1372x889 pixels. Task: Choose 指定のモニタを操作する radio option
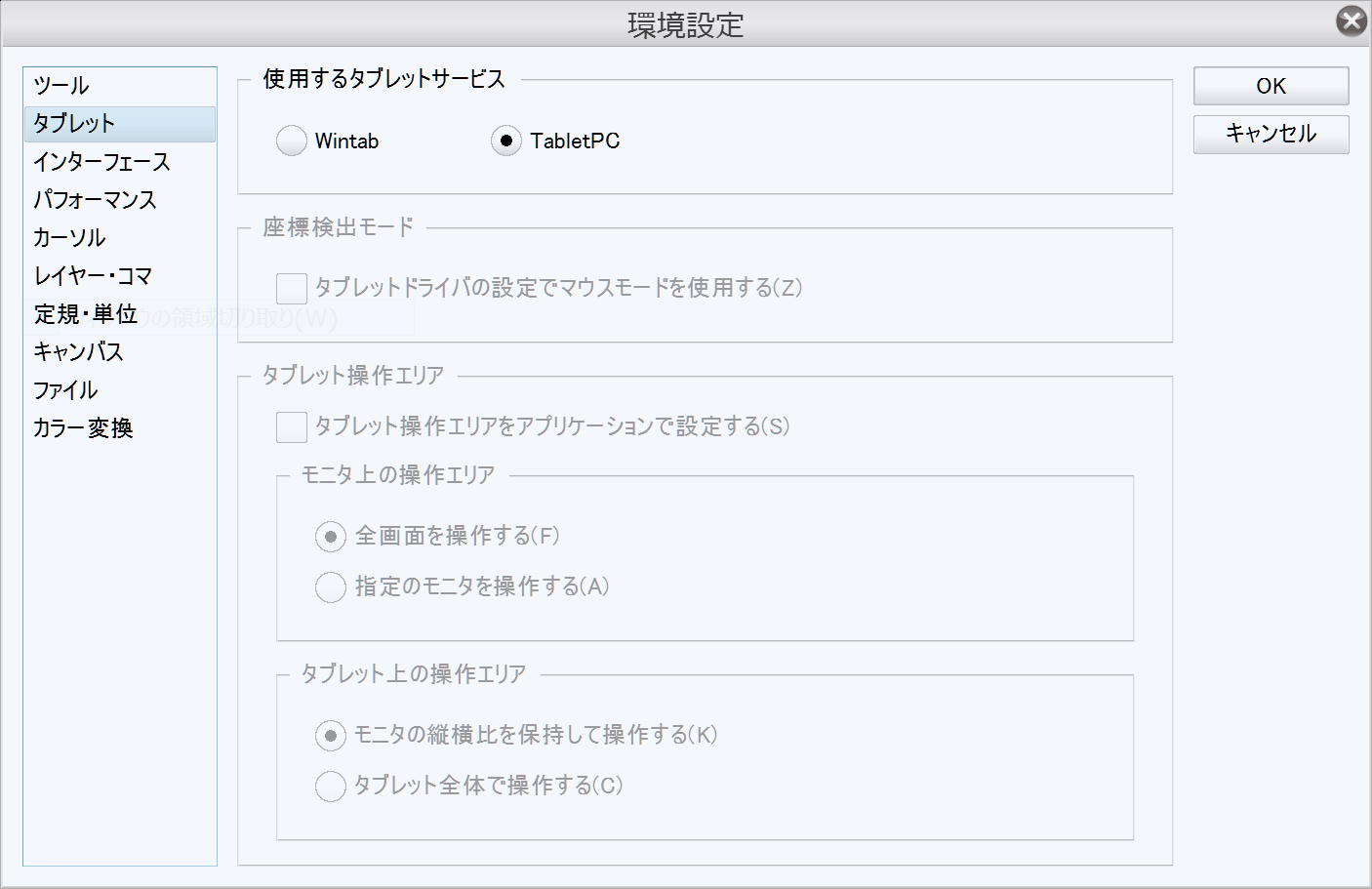(x=331, y=587)
